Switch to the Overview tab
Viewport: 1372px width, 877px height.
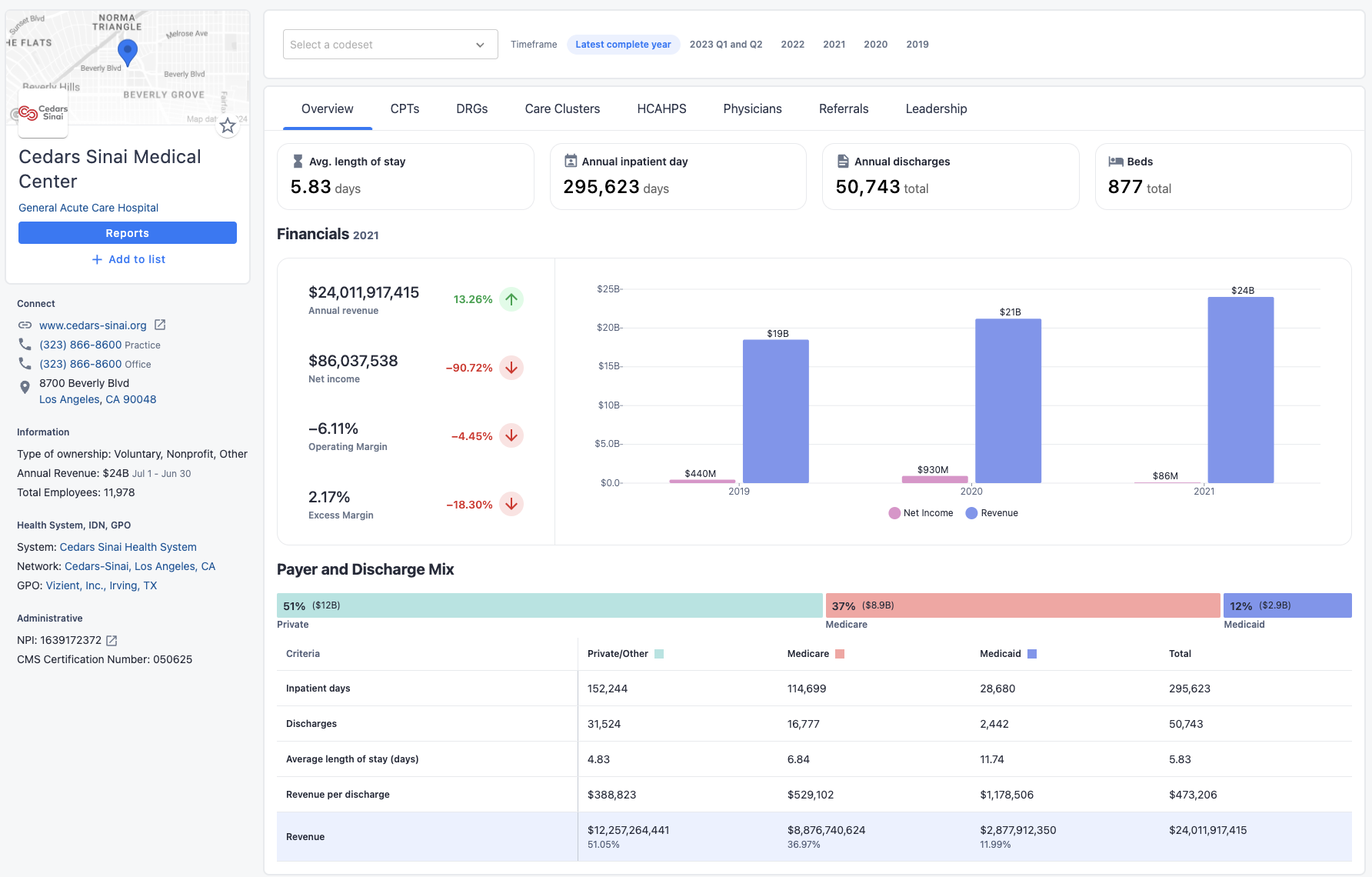click(x=328, y=108)
